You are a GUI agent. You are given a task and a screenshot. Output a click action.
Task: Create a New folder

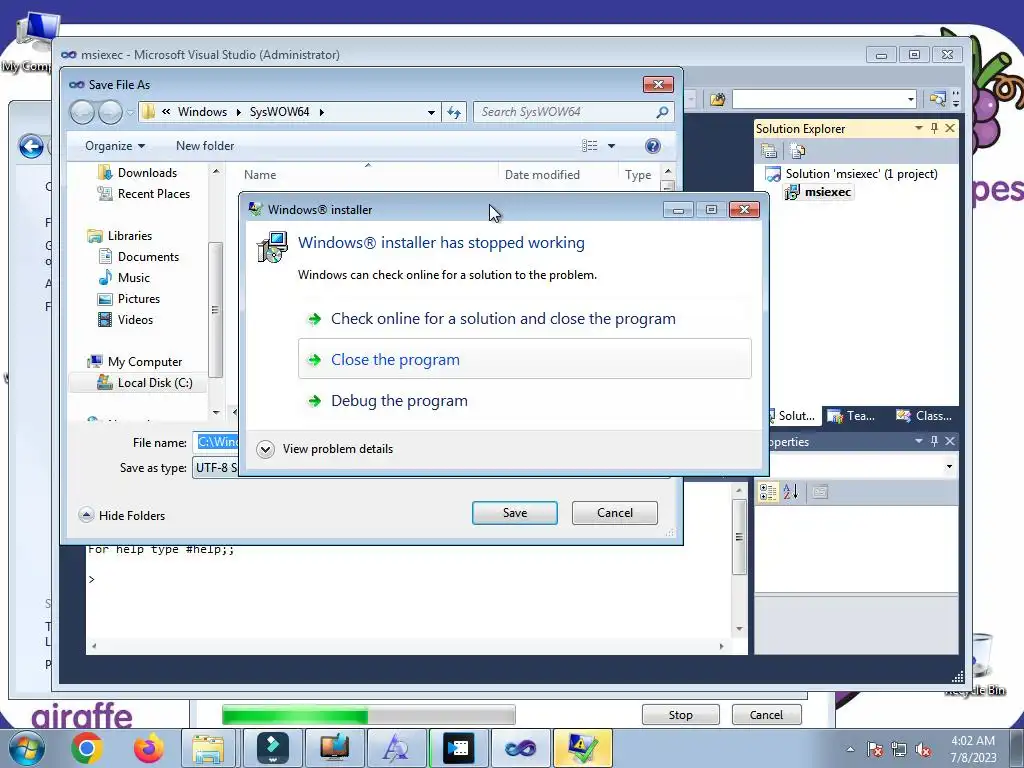point(205,146)
